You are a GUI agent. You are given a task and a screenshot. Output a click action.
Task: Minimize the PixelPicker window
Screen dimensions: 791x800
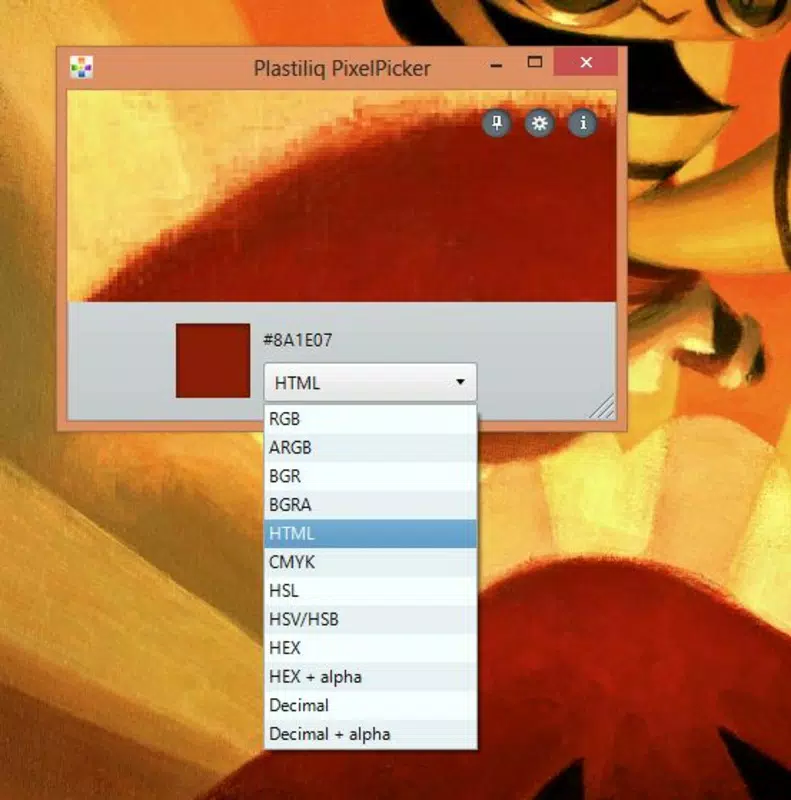[x=496, y=65]
